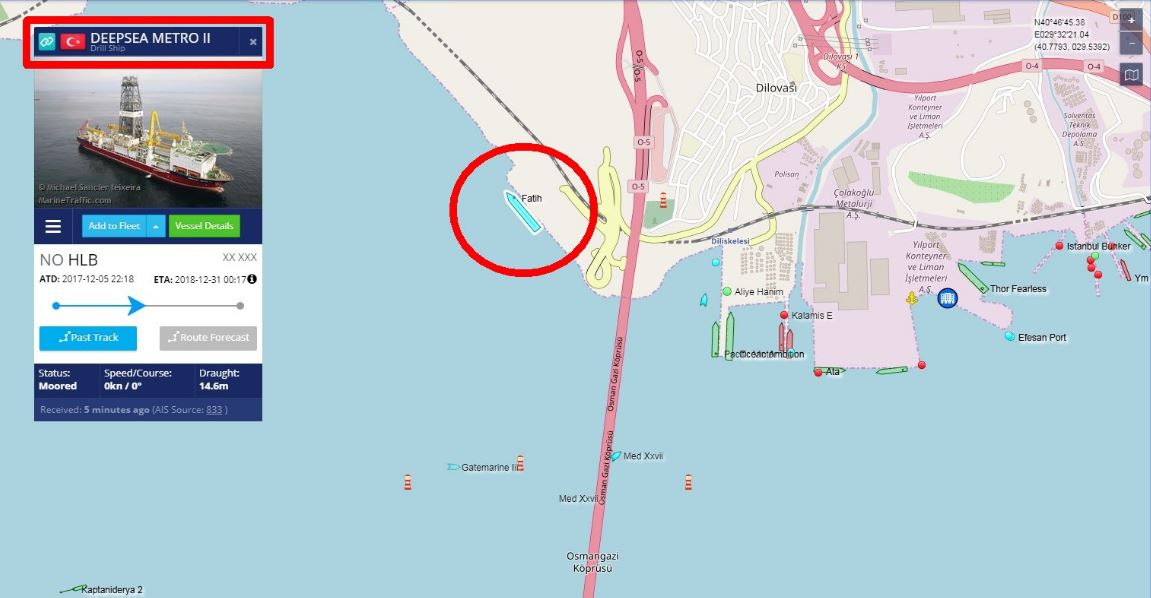Open AIS Source 833 link

214,409
